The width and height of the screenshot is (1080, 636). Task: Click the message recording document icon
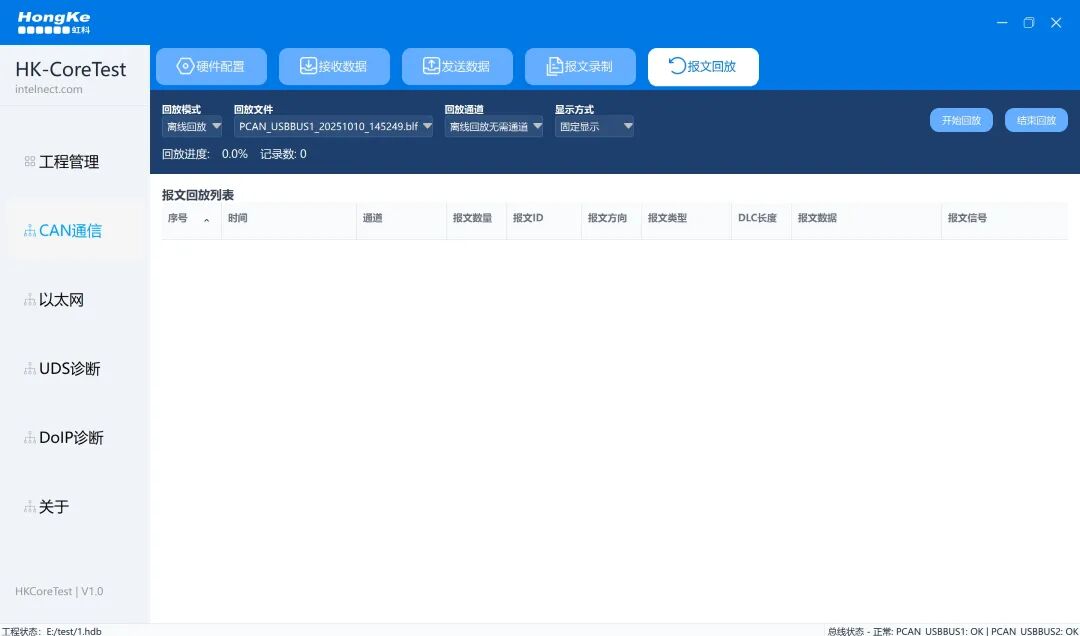pyautogui.click(x=554, y=66)
